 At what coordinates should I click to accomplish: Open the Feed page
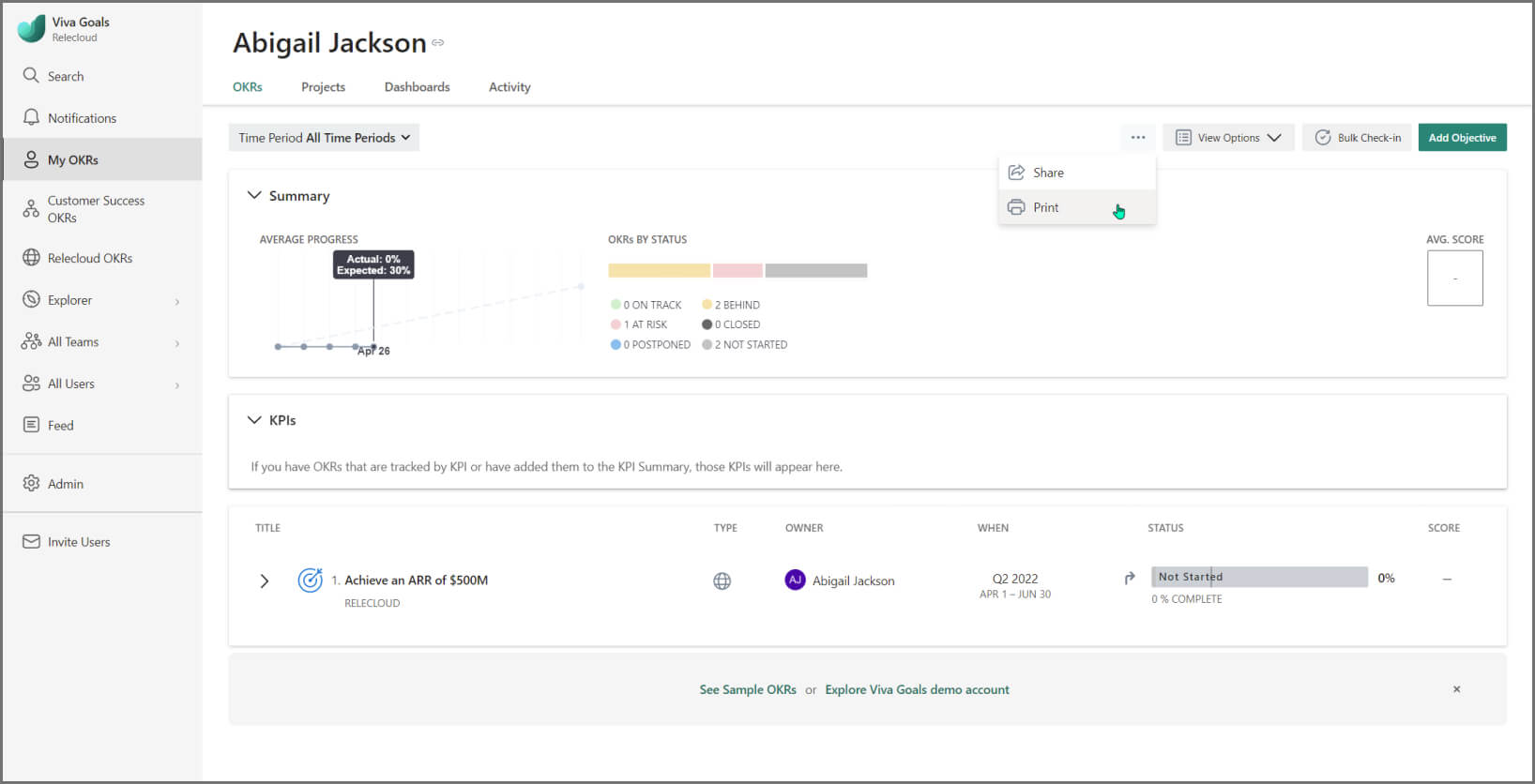[x=102, y=425]
